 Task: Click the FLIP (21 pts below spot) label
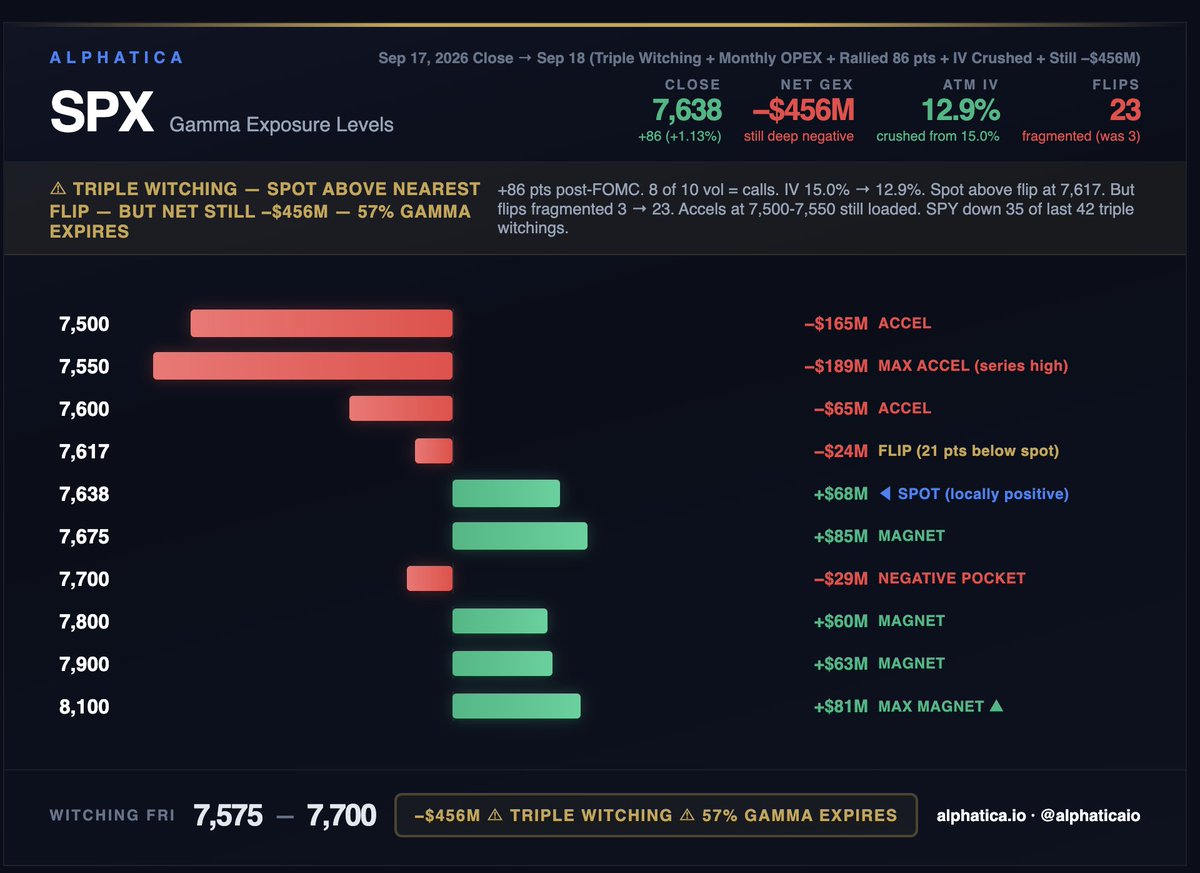(968, 451)
